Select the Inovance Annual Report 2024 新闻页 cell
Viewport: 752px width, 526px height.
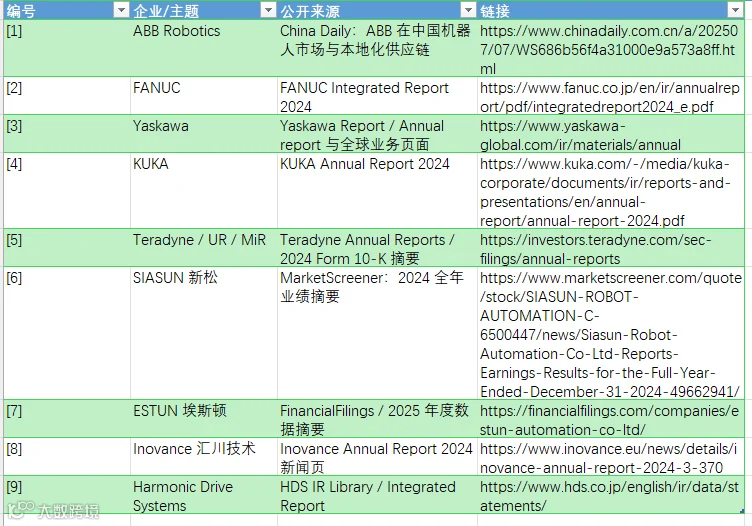(377, 456)
